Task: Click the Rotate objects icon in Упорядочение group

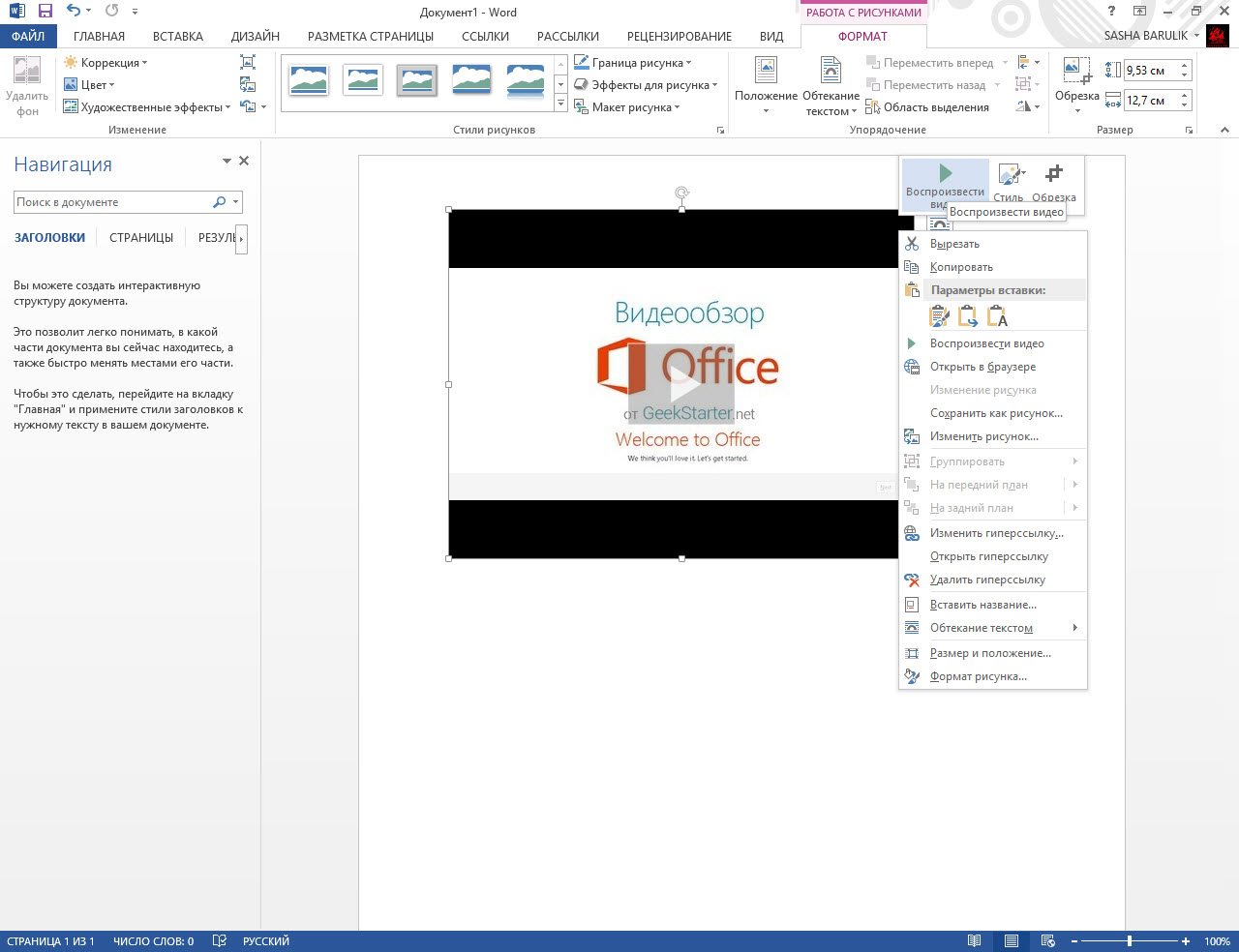Action: pos(1023,107)
